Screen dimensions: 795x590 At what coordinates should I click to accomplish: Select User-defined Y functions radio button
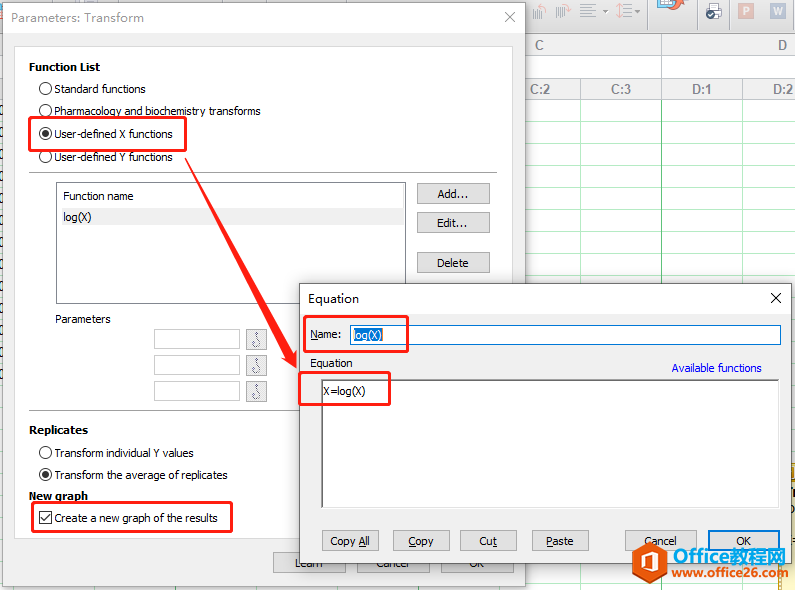tap(45, 157)
